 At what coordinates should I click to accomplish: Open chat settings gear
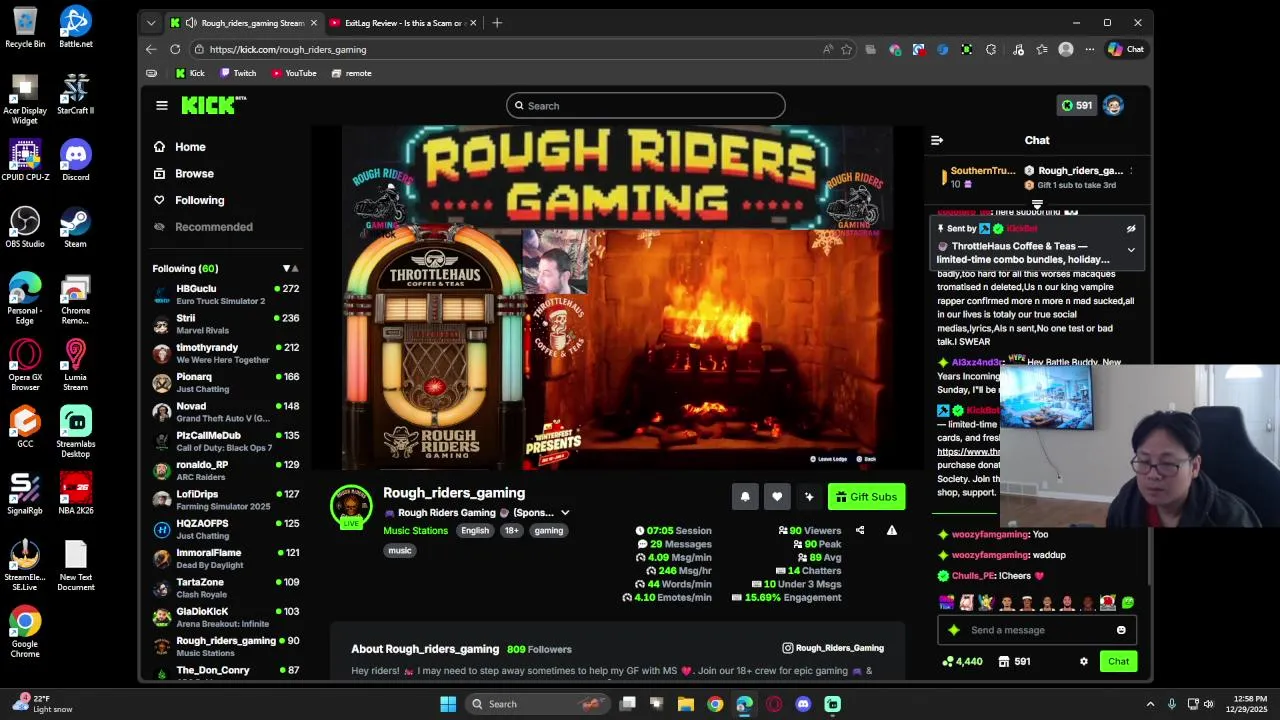tap(1083, 661)
